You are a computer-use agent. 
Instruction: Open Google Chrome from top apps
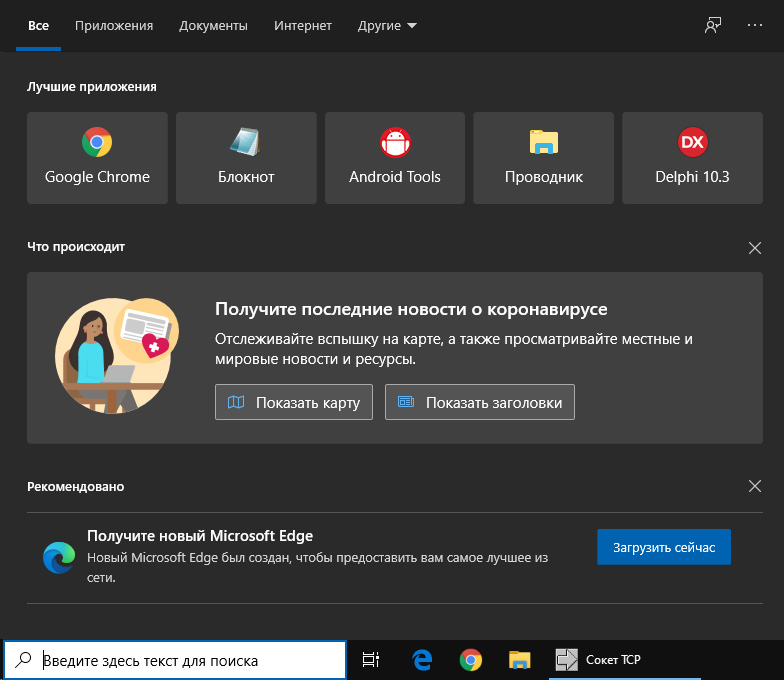tap(97, 158)
